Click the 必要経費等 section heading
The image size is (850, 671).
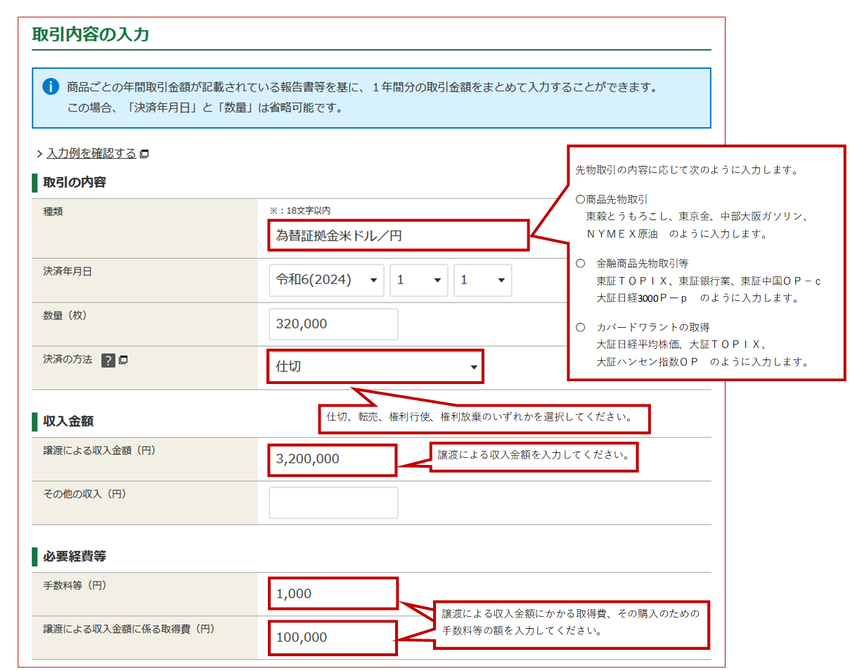tap(75, 556)
